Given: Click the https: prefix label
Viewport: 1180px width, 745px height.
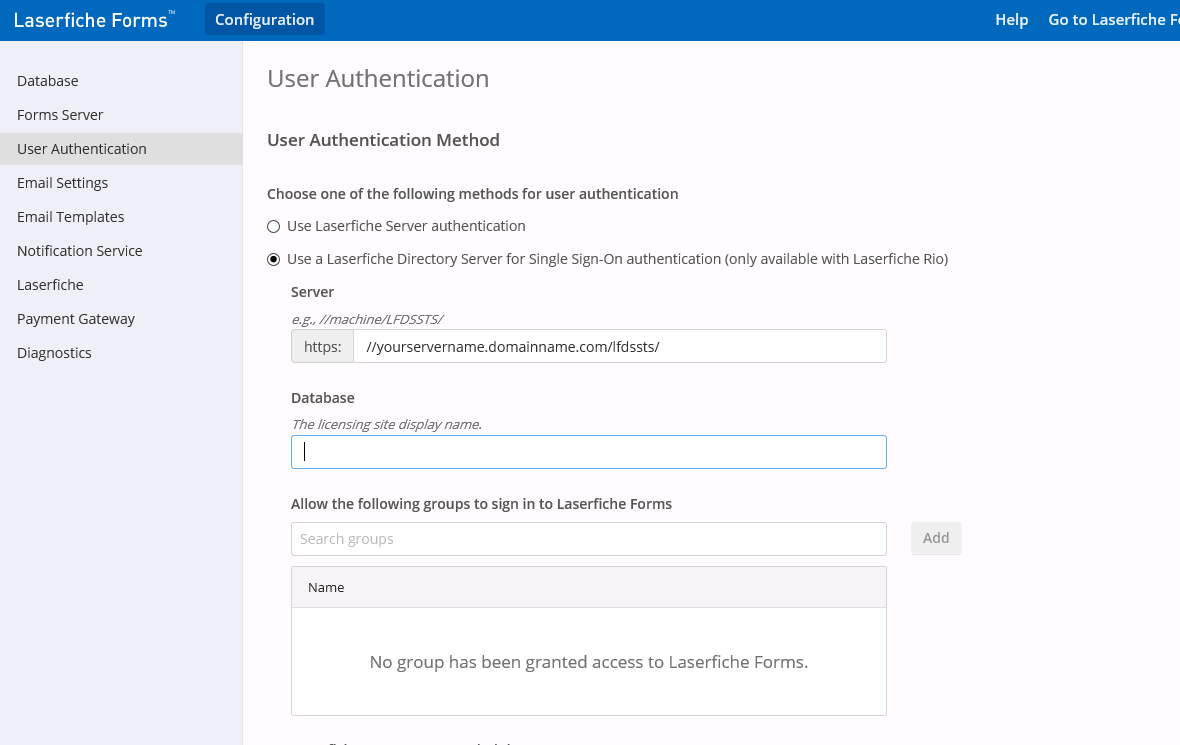Looking at the screenshot, I should (323, 346).
